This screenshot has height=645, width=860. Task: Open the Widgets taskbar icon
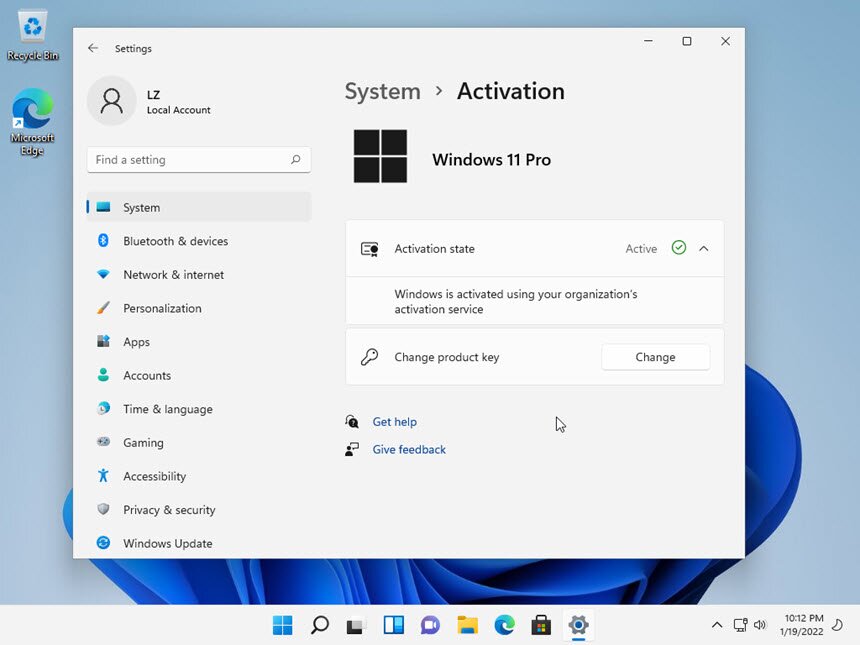coord(394,625)
